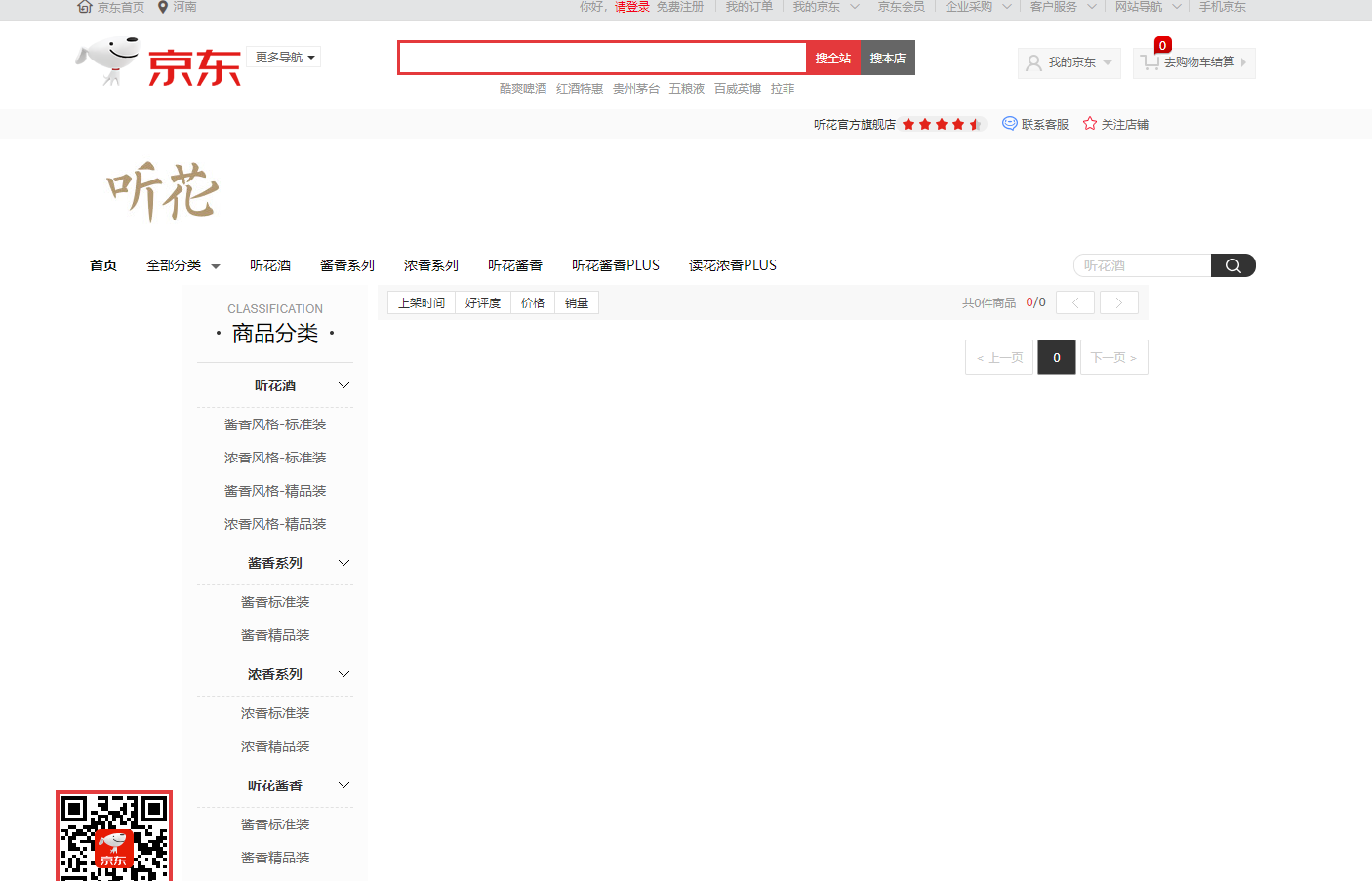Image resolution: width=1372 pixels, height=881 pixels.
Task: Click the 五粮液 hot search link
Action: (687, 89)
